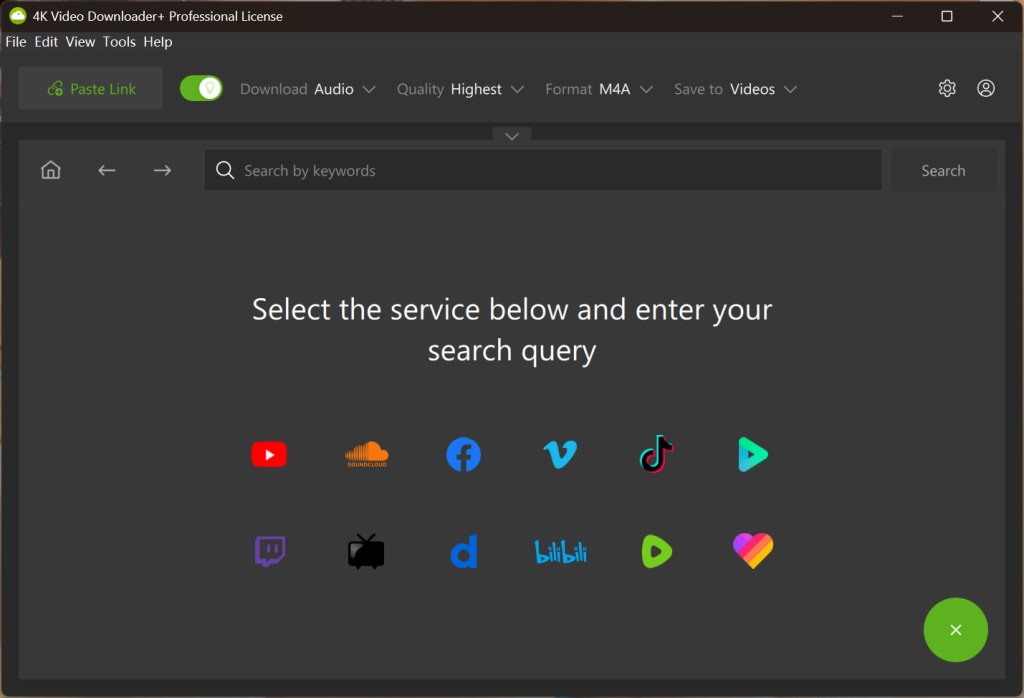Select the green Rumble play icon
This screenshot has height=698, width=1024.
[657, 551]
